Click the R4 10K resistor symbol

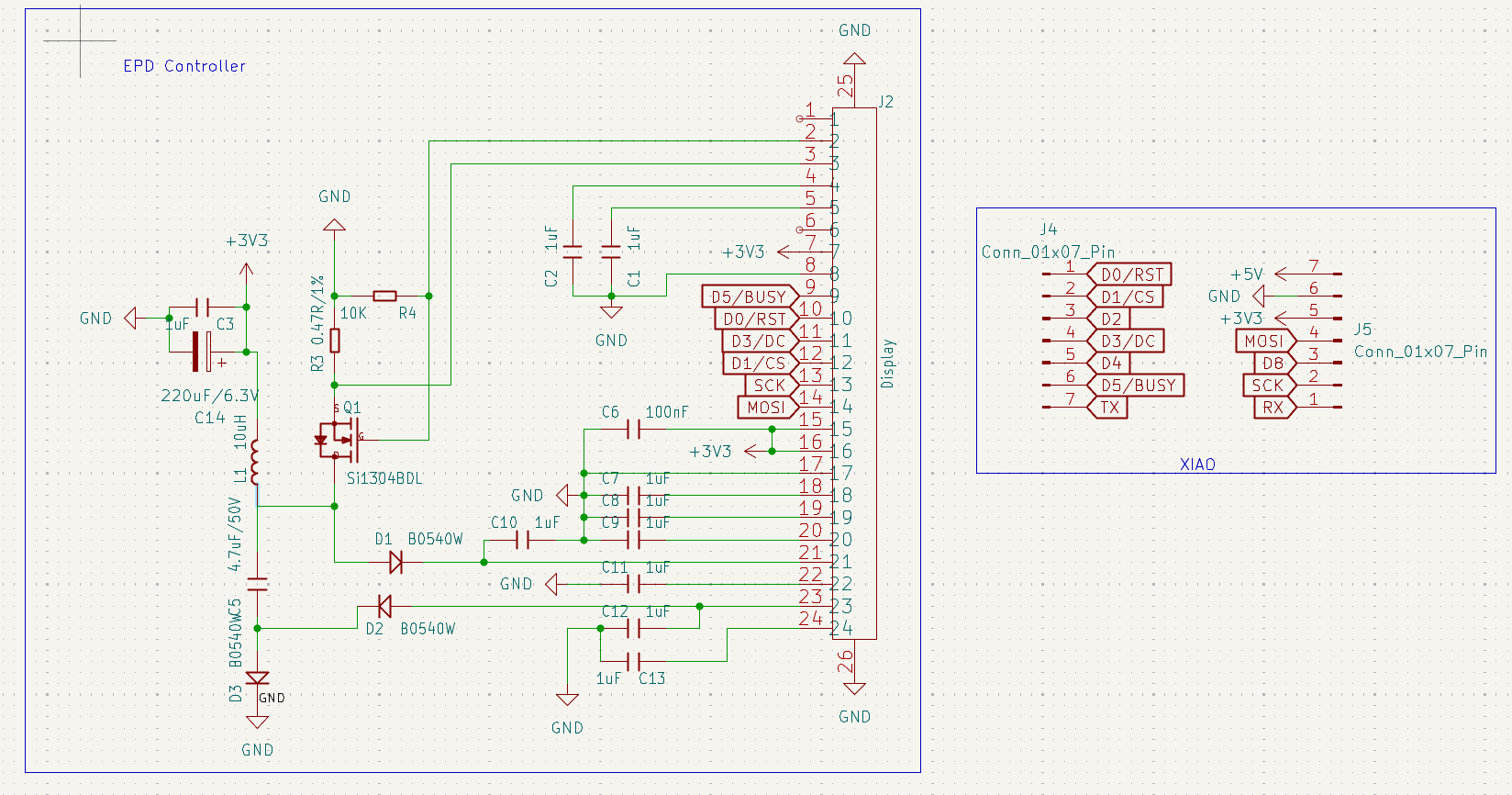pyautogui.click(x=384, y=296)
